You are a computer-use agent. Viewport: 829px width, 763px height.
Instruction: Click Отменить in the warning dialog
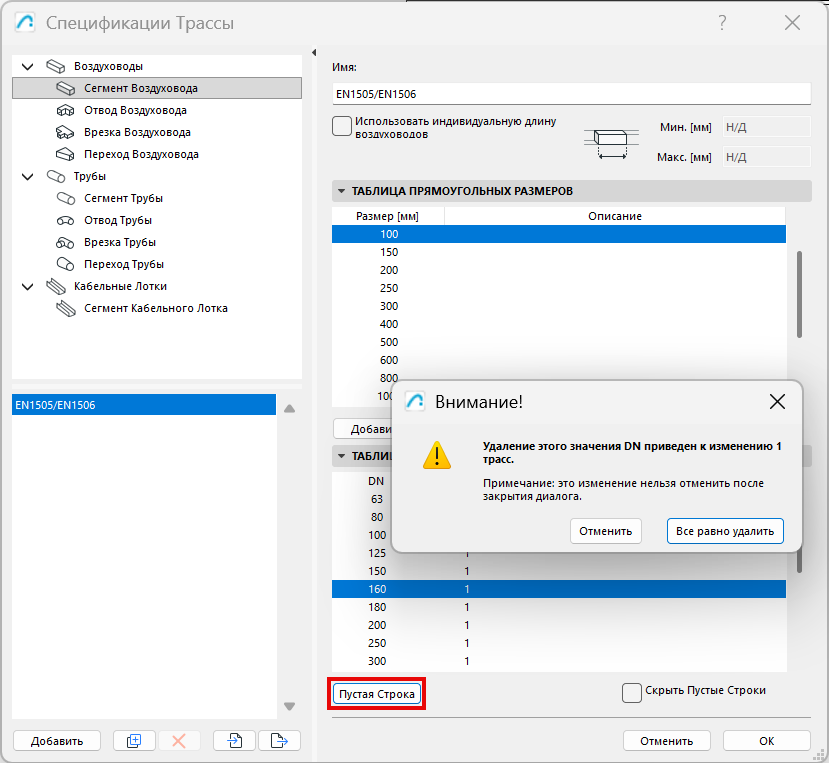click(605, 531)
